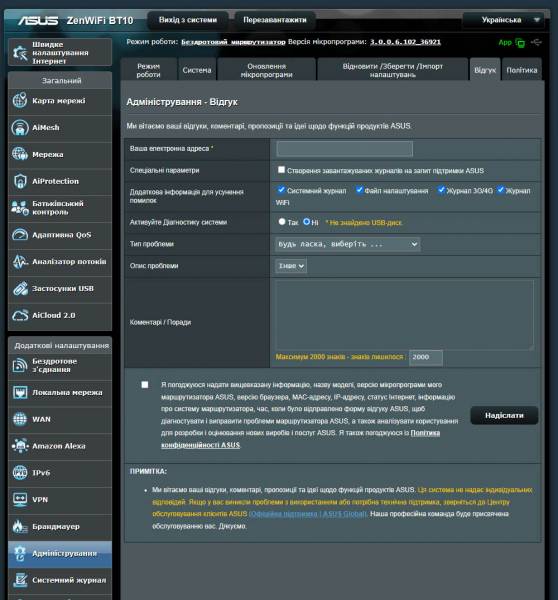The image size is (558, 600).
Task: Open Локальна мережа LAN icon
Action: pos(20,392)
